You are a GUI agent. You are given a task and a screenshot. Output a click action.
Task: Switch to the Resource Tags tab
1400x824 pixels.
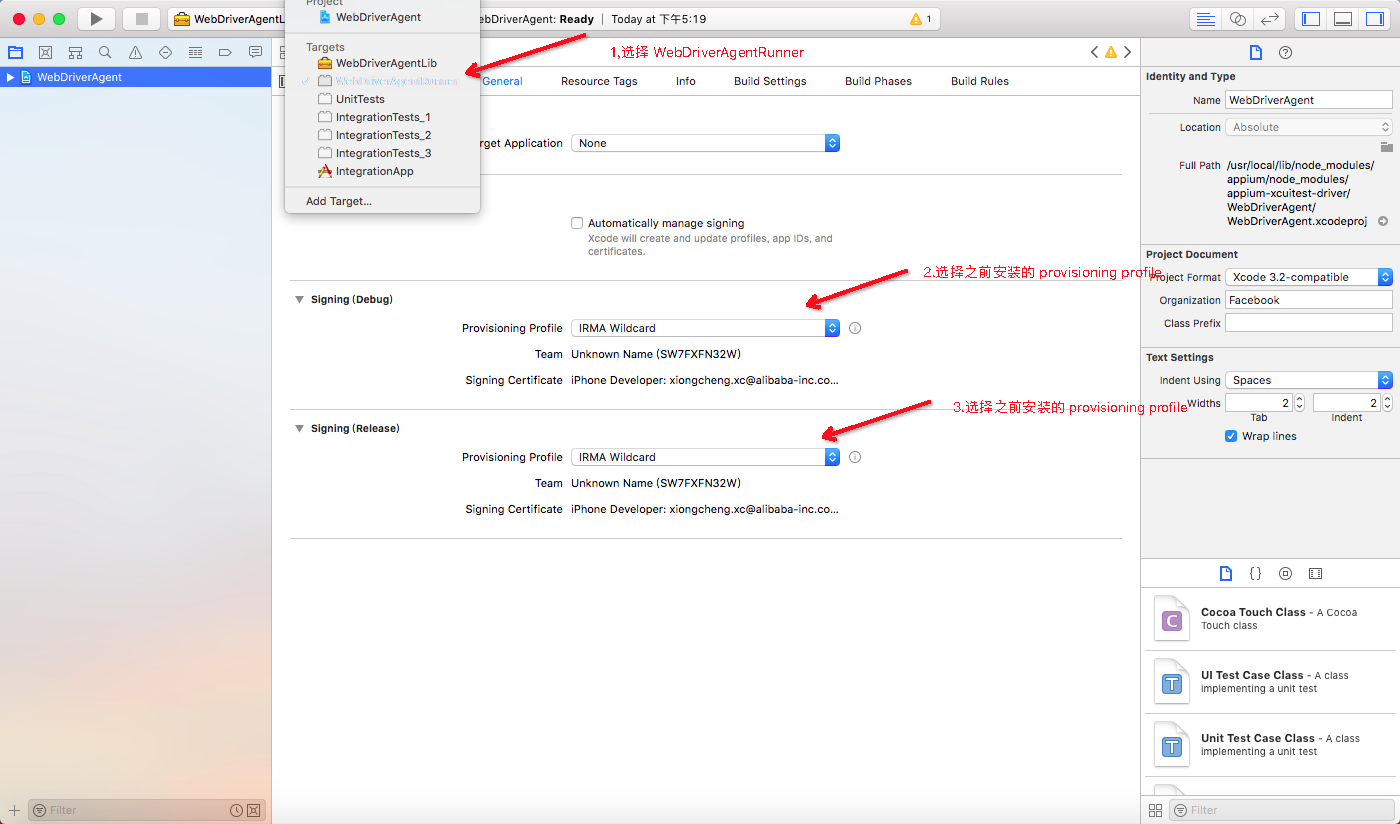click(x=599, y=81)
